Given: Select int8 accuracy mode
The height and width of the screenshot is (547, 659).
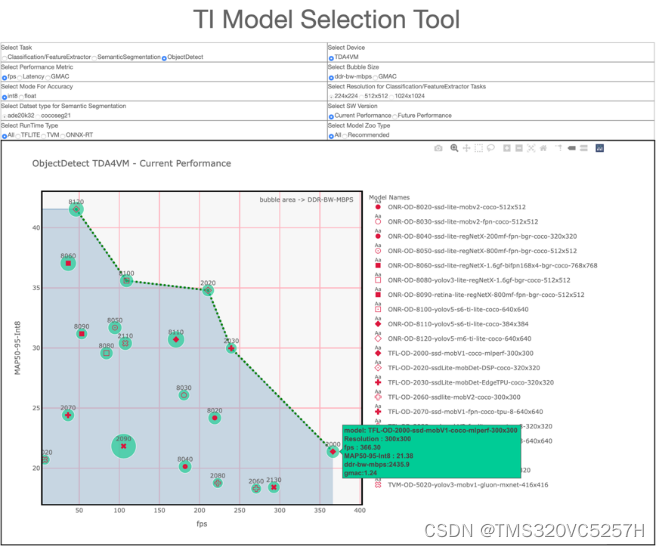Looking at the screenshot, I should [4, 97].
